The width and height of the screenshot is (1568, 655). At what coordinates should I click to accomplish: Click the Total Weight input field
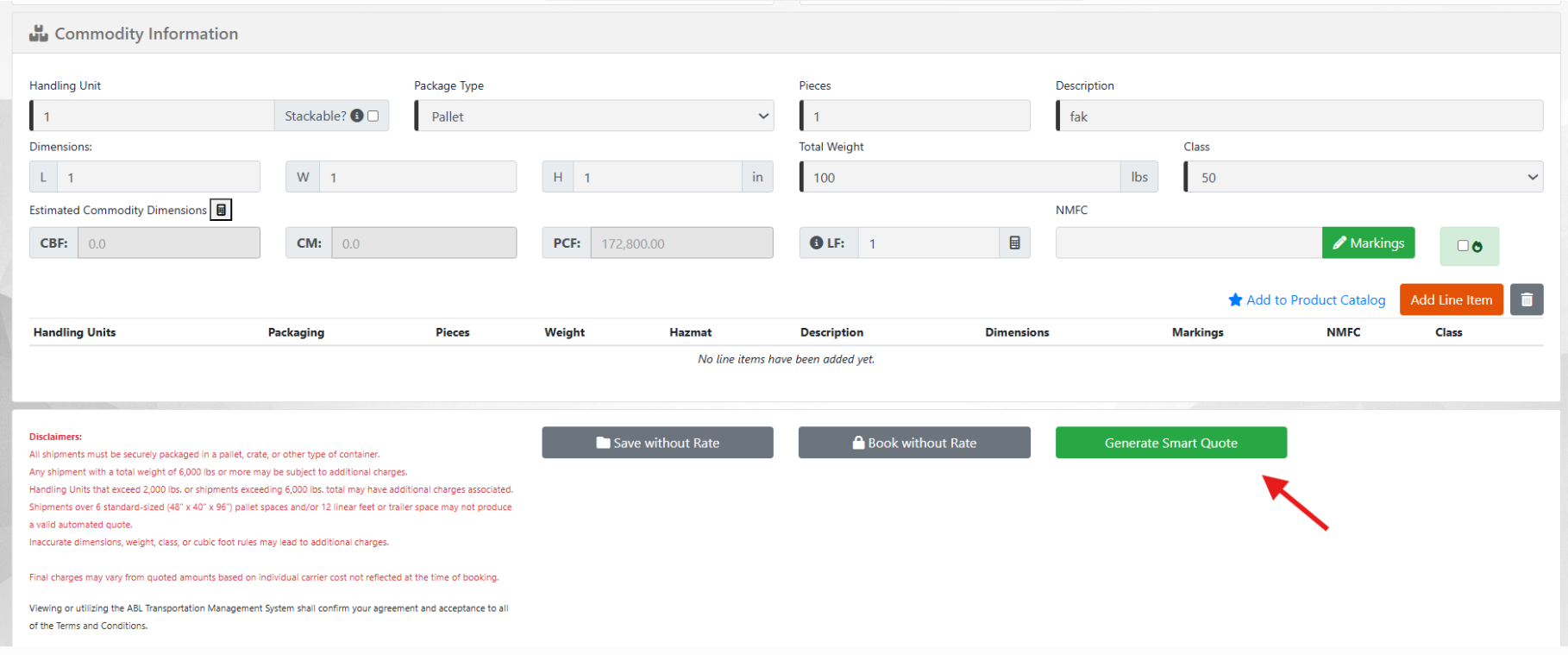[960, 178]
